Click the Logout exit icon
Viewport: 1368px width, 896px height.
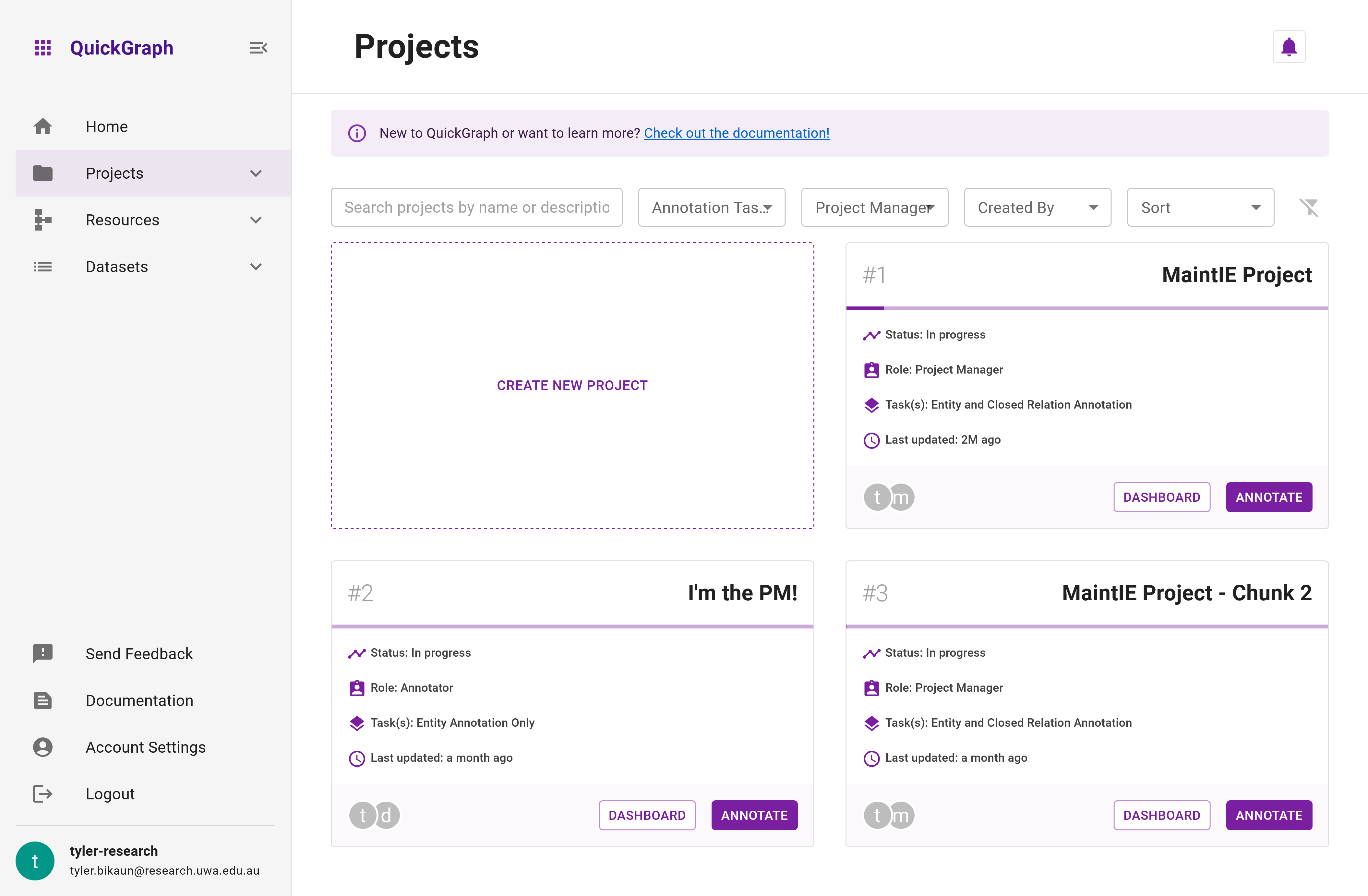42,794
